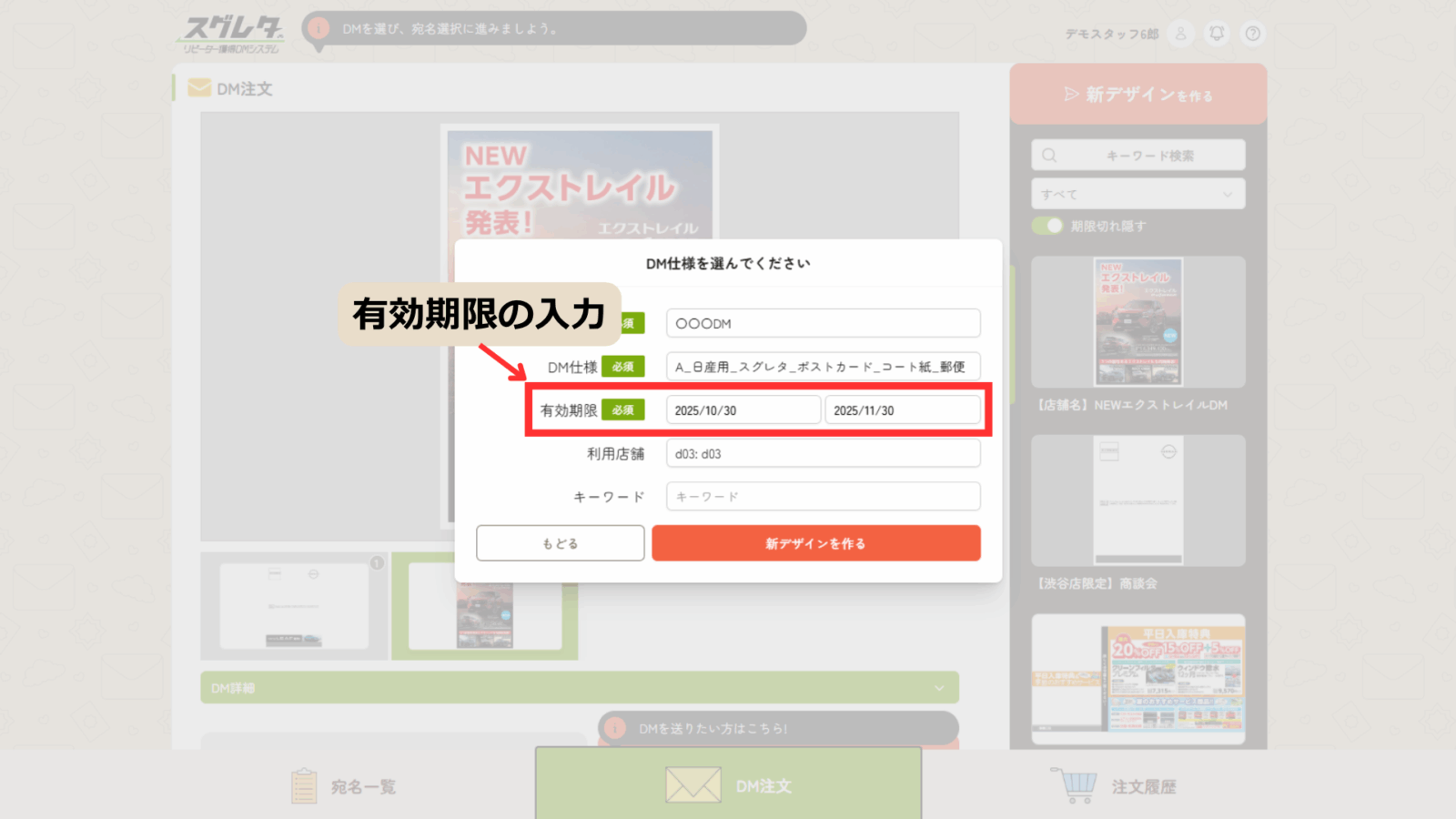This screenshot has width=1456, height=819.
Task: Click the start date field 2025/10/30
Action: tap(743, 410)
